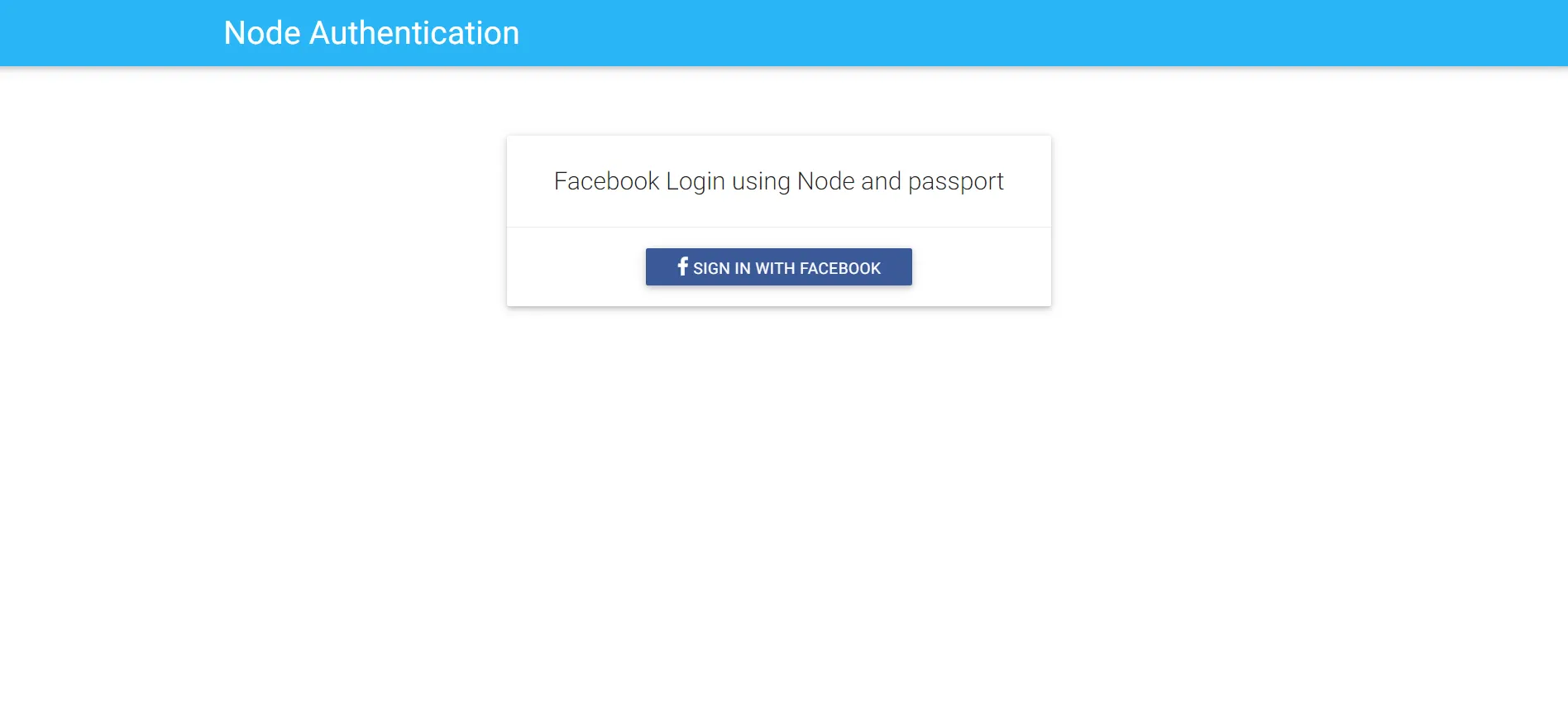1568x724 pixels.
Task: Click SIGN IN WITH FACEBOOK
Action: point(778,266)
